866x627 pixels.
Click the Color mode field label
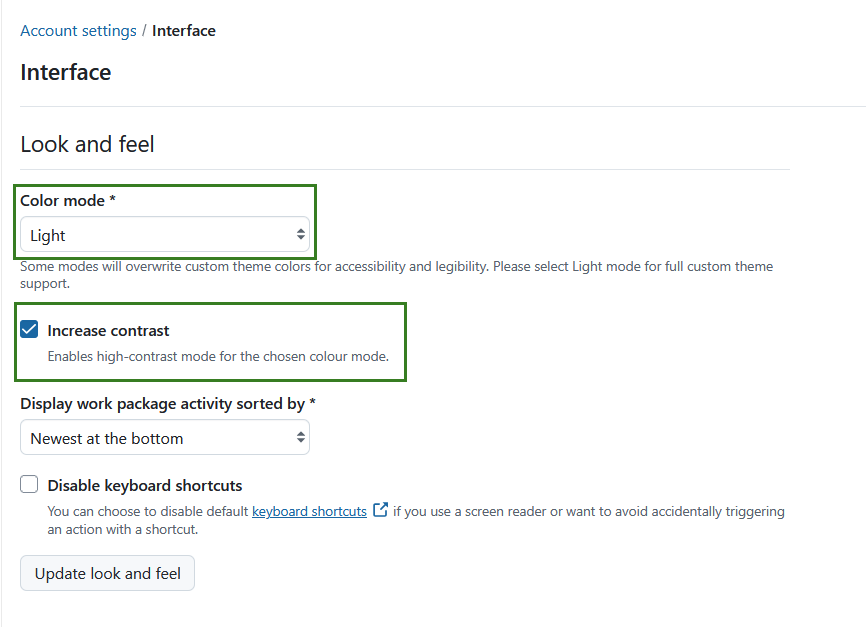(68, 201)
